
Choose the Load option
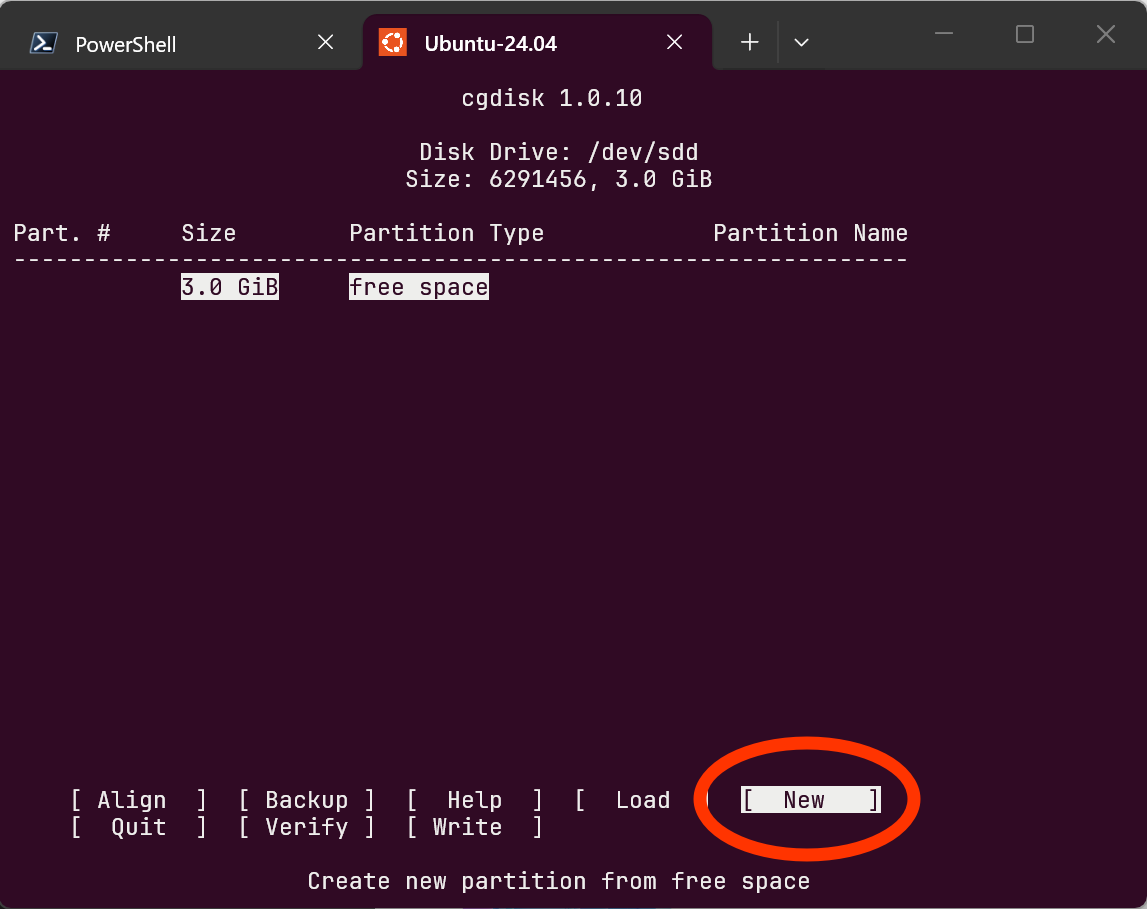click(x=642, y=800)
